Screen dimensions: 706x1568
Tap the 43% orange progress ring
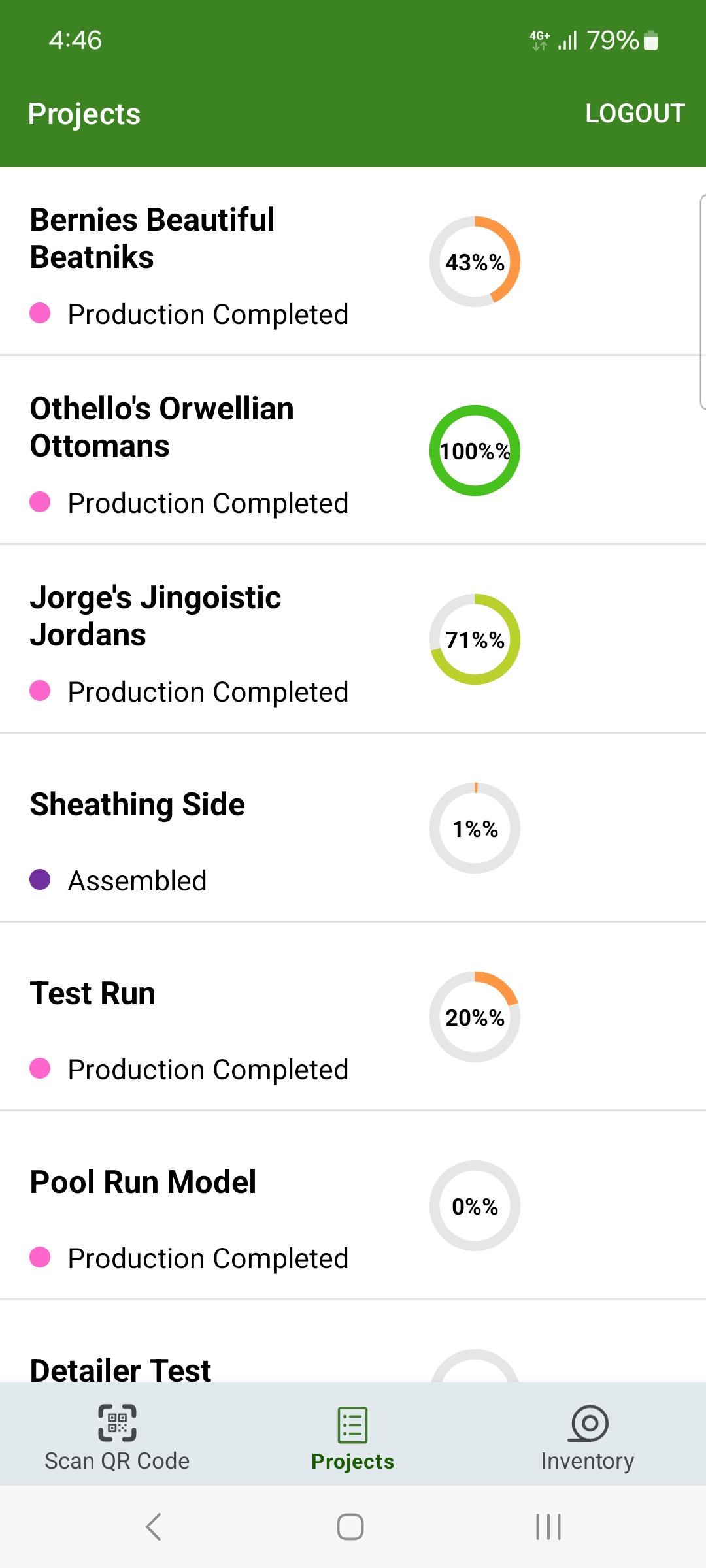pos(475,261)
